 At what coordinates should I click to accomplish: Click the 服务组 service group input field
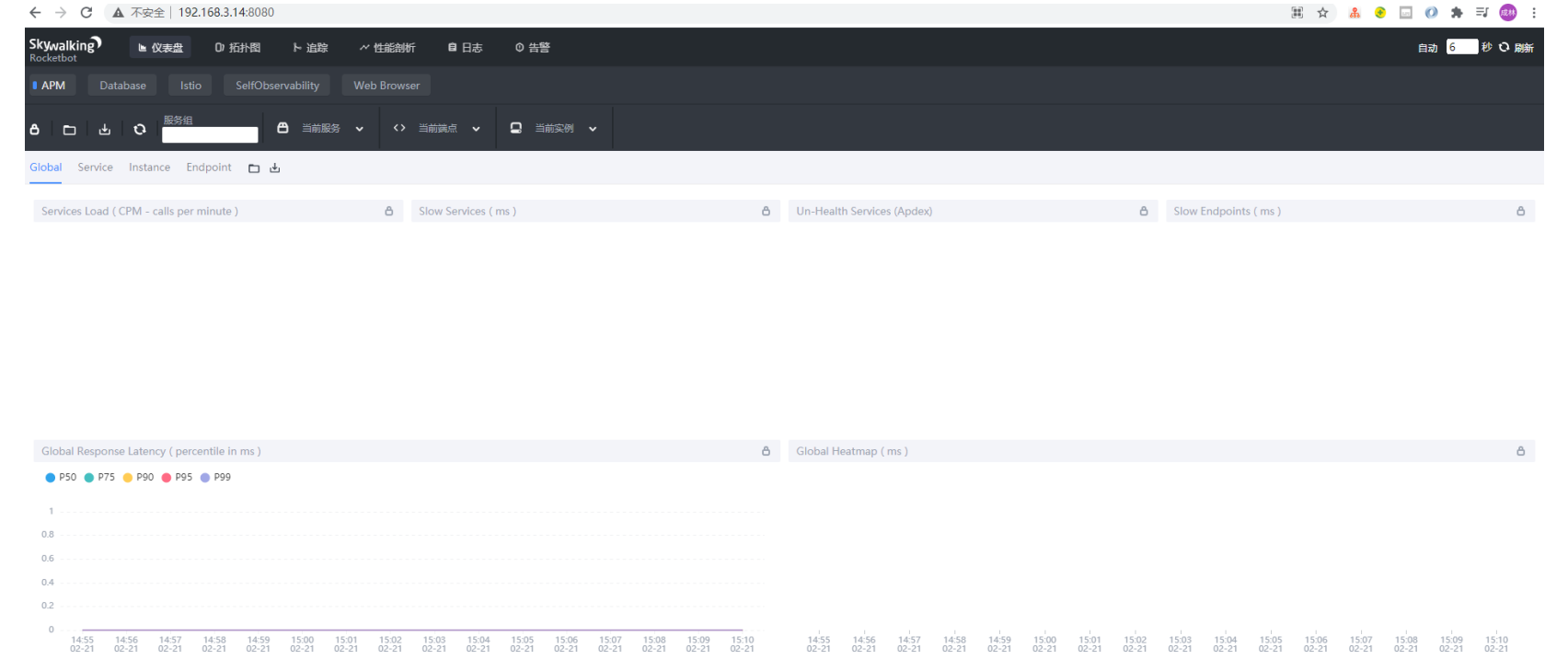click(x=210, y=134)
